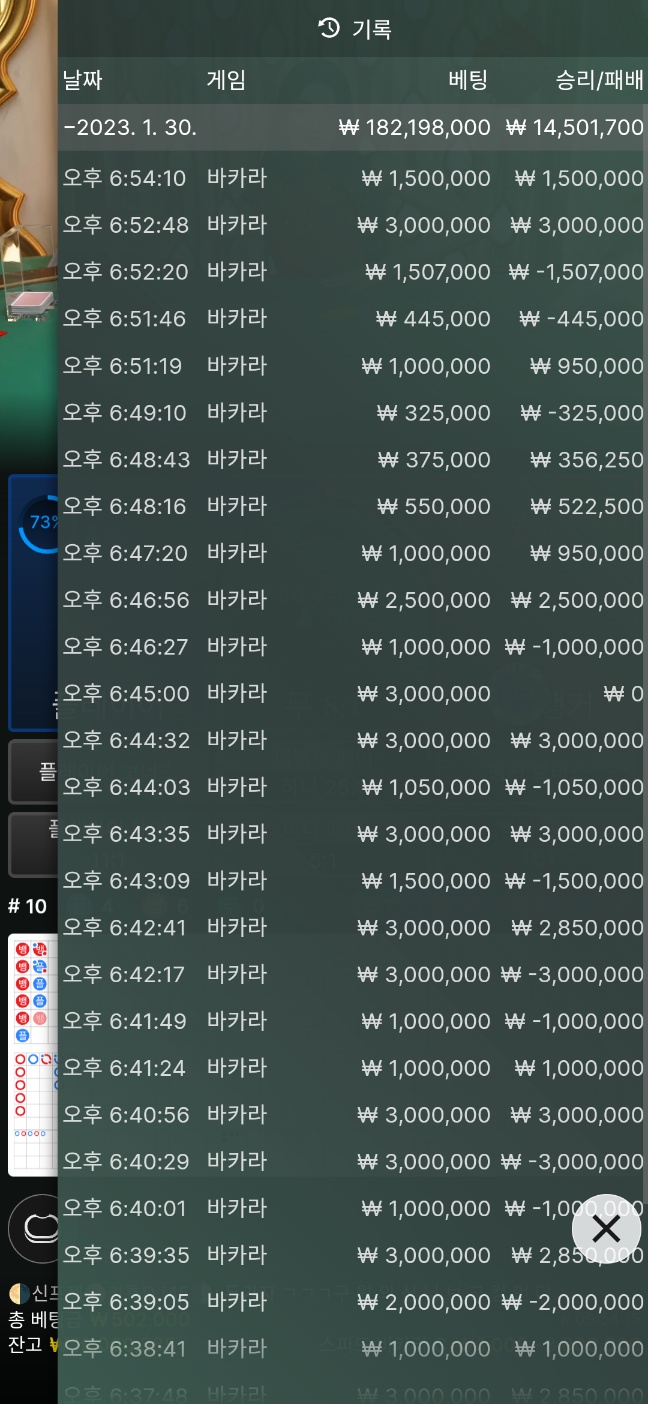Open the 오후 6:45:00 record with ₩ 0 result
The image size is (648, 1404).
(x=352, y=693)
